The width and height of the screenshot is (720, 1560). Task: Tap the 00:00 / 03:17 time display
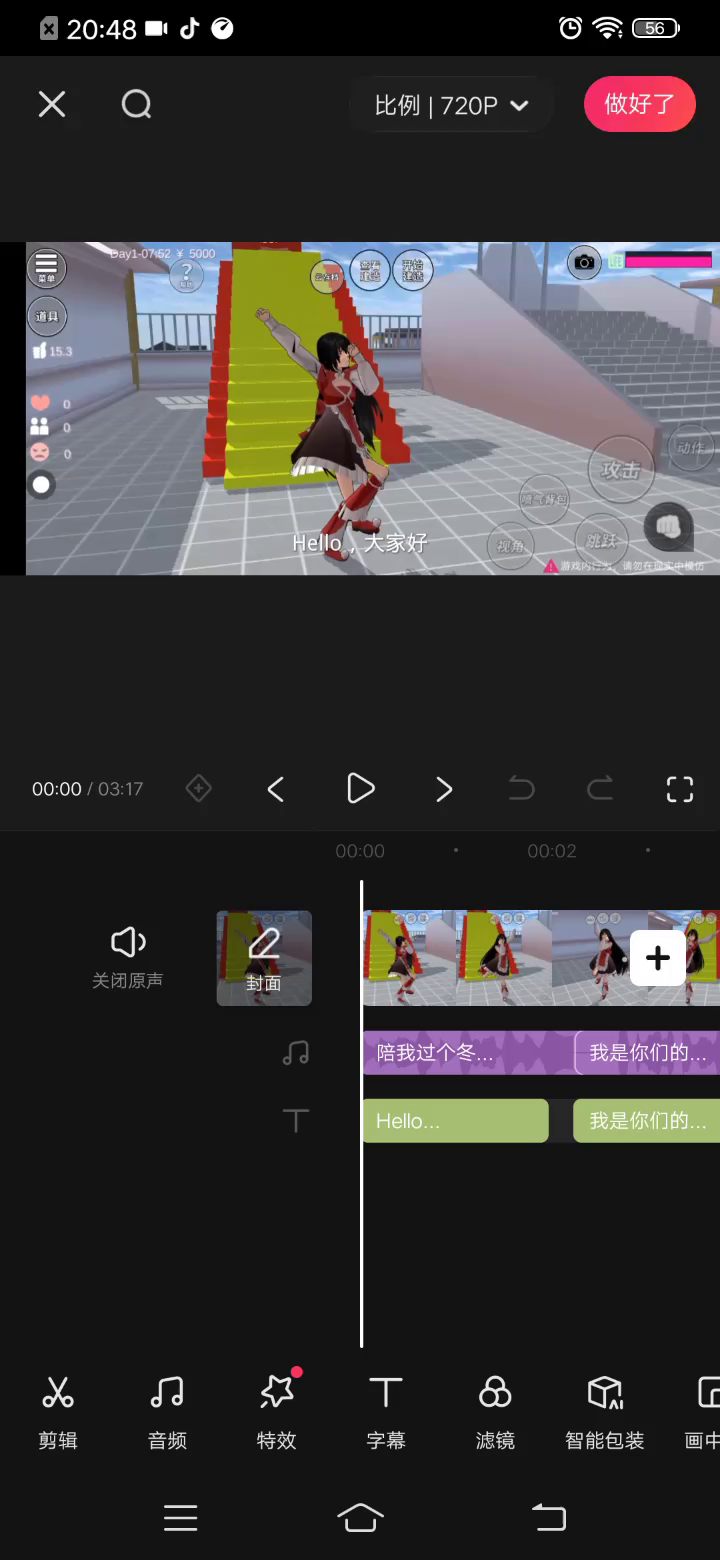(x=87, y=789)
